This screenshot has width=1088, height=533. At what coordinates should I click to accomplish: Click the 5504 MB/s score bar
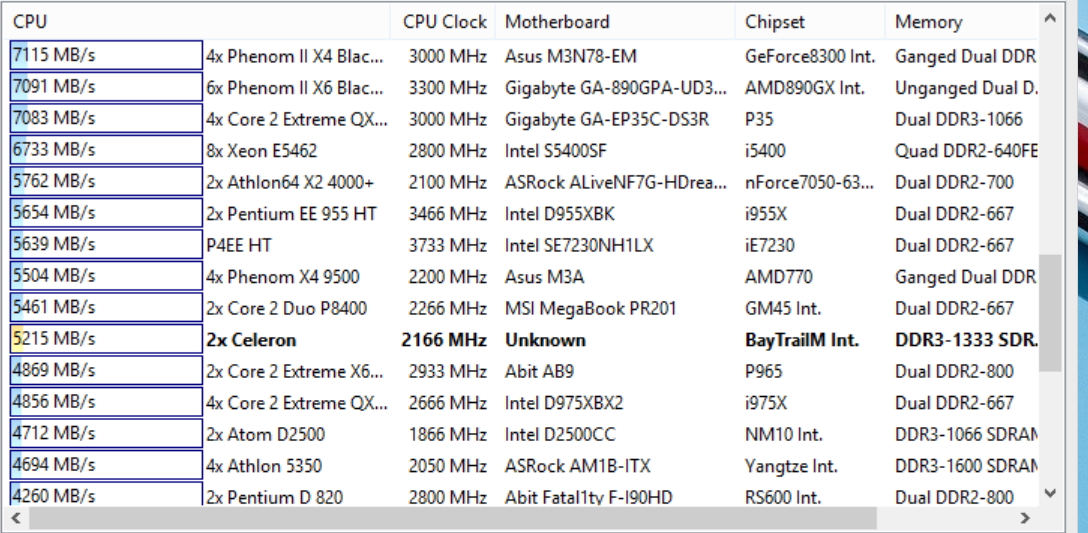(x=106, y=276)
